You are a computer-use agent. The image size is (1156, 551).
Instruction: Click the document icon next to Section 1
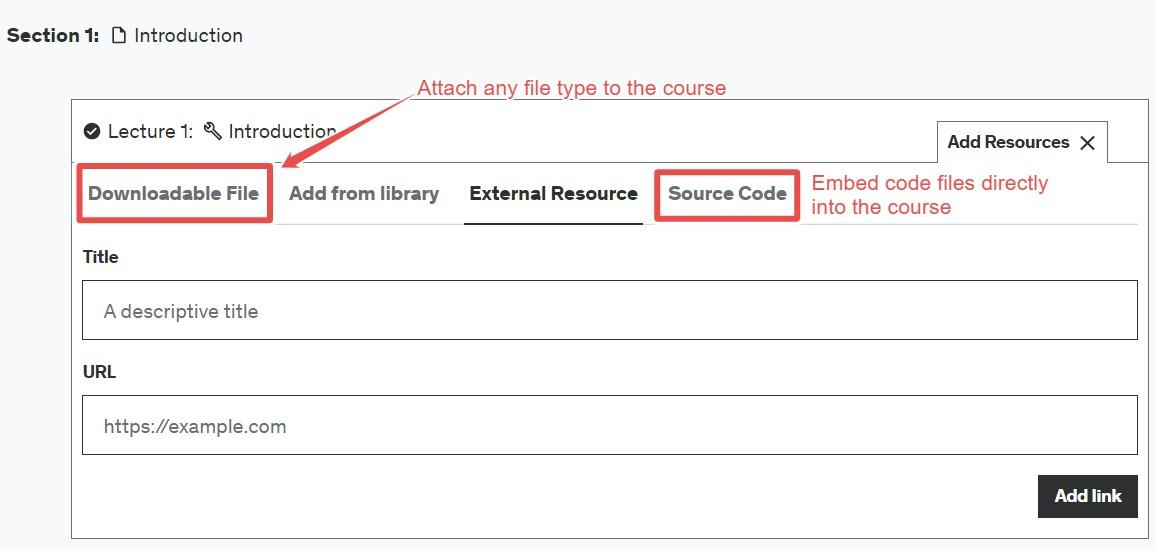click(119, 35)
